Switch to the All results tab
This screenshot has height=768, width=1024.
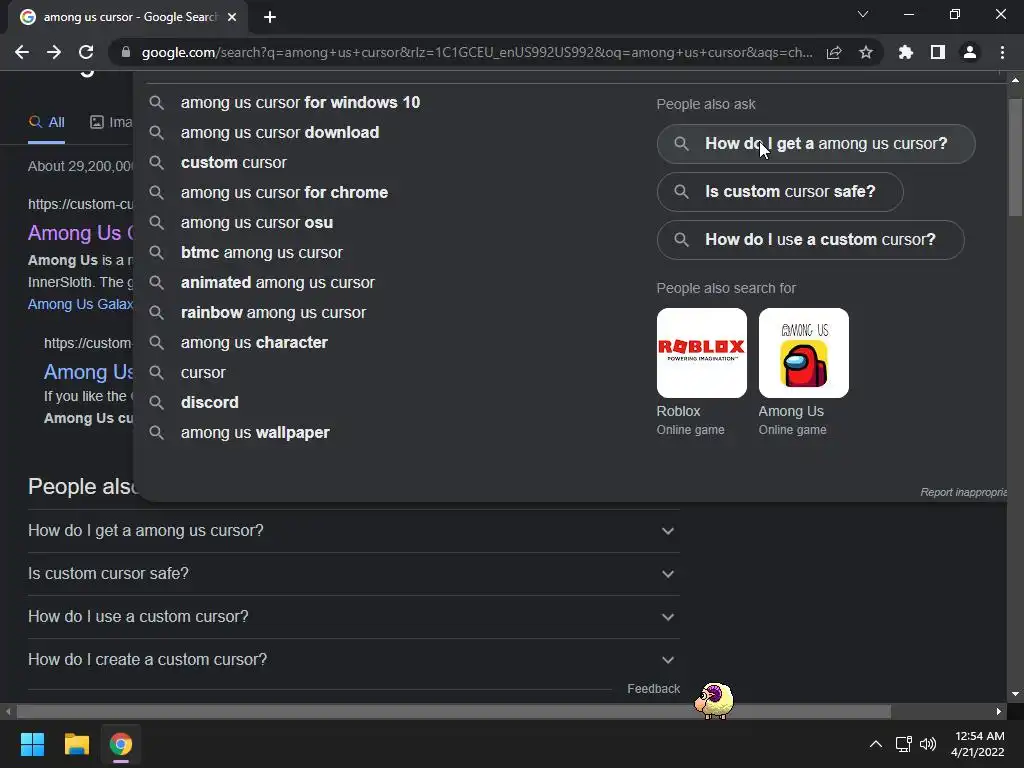point(46,122)
